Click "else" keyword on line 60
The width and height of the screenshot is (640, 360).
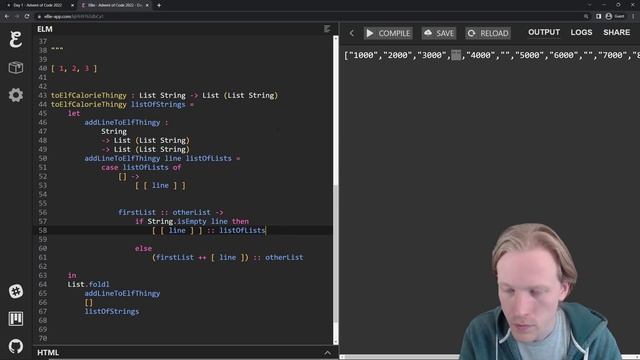(x=143, y=248)
